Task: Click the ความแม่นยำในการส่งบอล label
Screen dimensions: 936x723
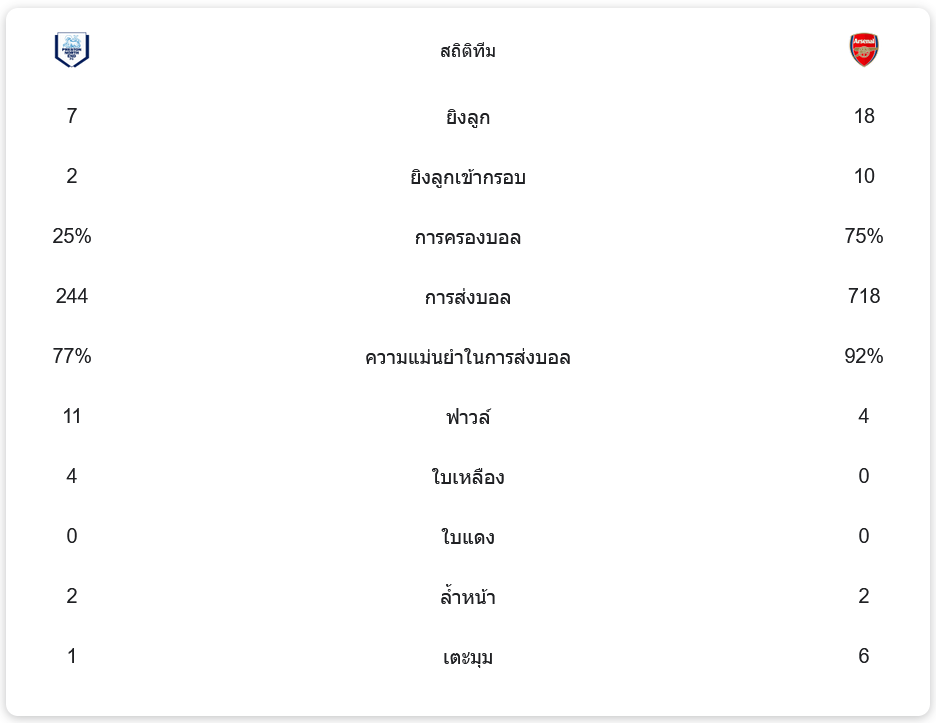Action: [x=468, y=358]
